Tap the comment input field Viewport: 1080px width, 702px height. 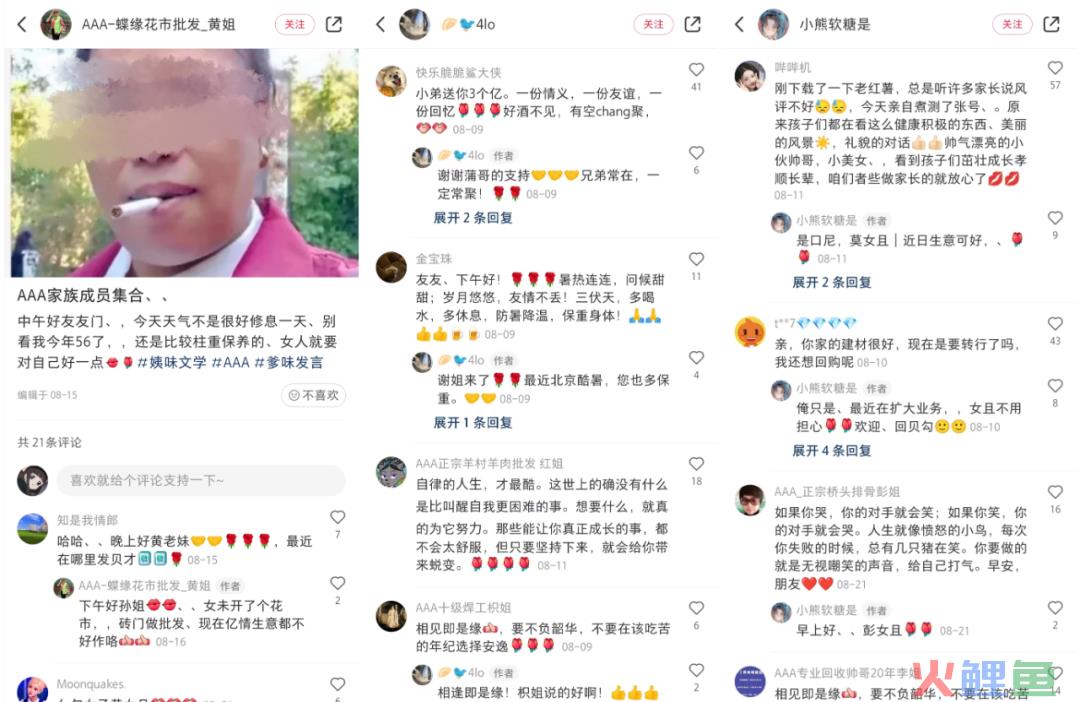[x=200, y=480]
